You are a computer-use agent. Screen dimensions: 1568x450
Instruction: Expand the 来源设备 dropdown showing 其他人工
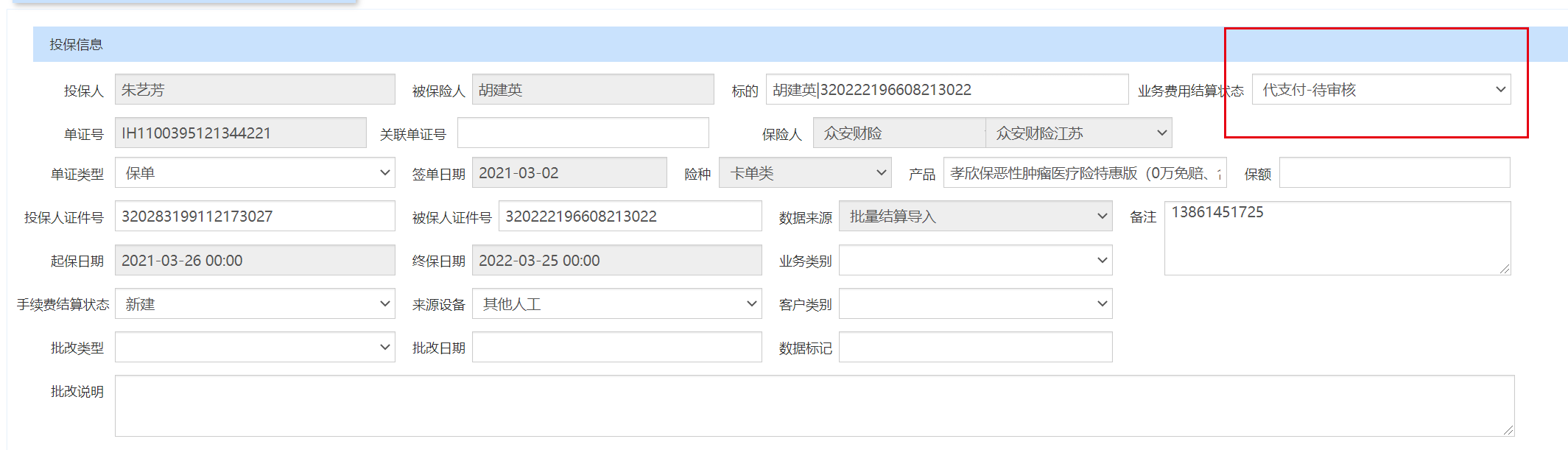[x=616, y=304]
